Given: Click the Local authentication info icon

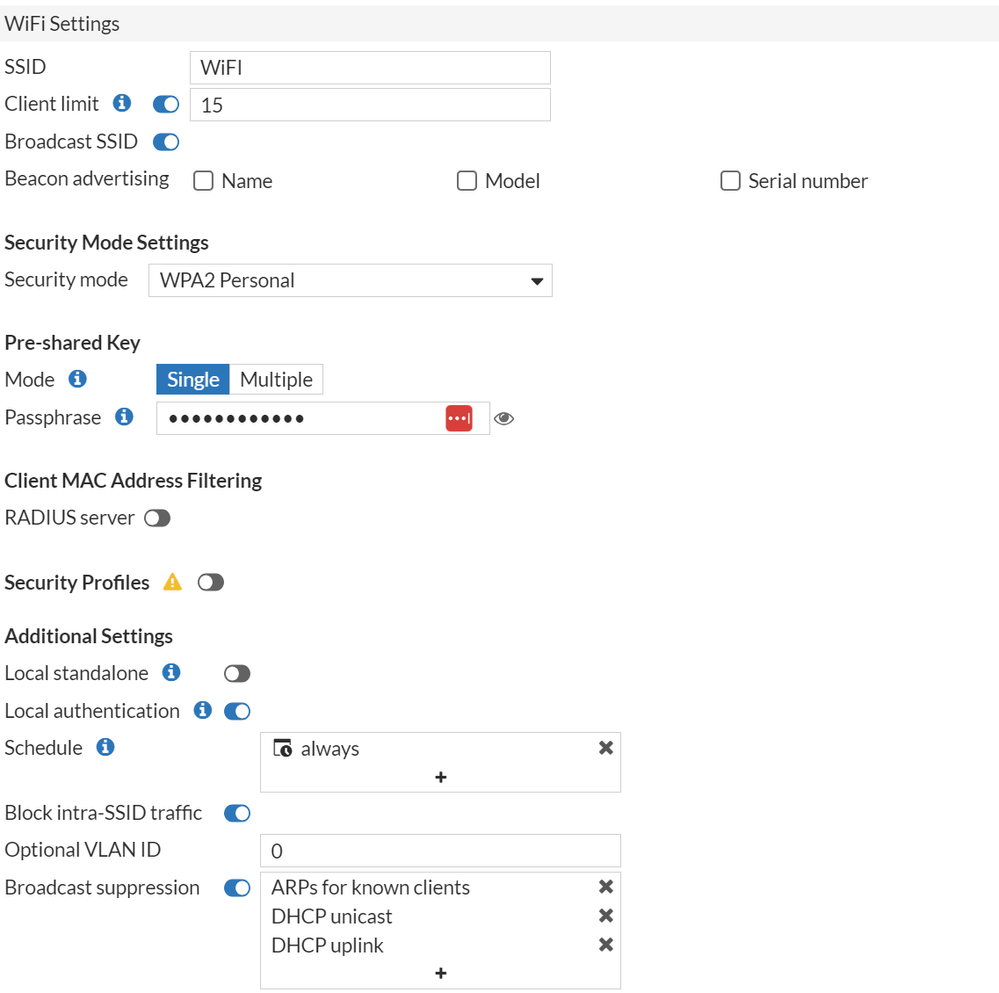Looking at the screenshot, I should (202, 710).
